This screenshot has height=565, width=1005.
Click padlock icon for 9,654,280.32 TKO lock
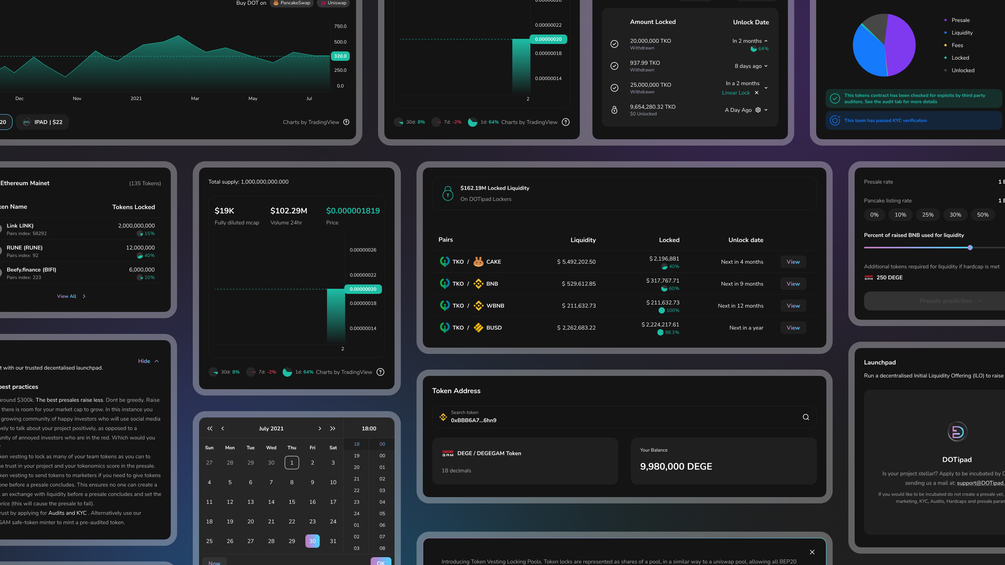tap(614, 110)
